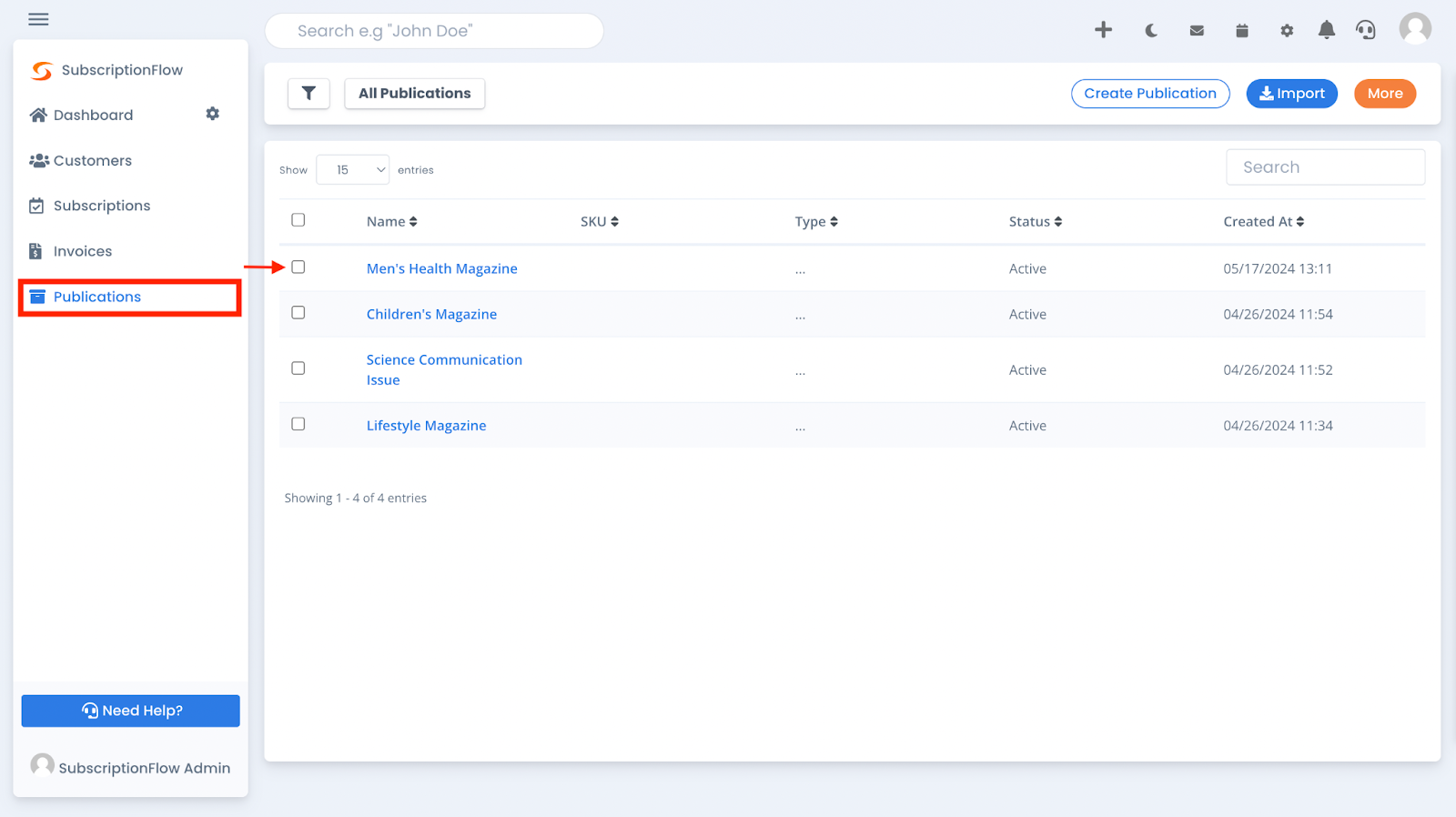1456x817 pixels.
Task: Check the Men's Health Magazine row checkbox
Action: (x=298, y=267)
